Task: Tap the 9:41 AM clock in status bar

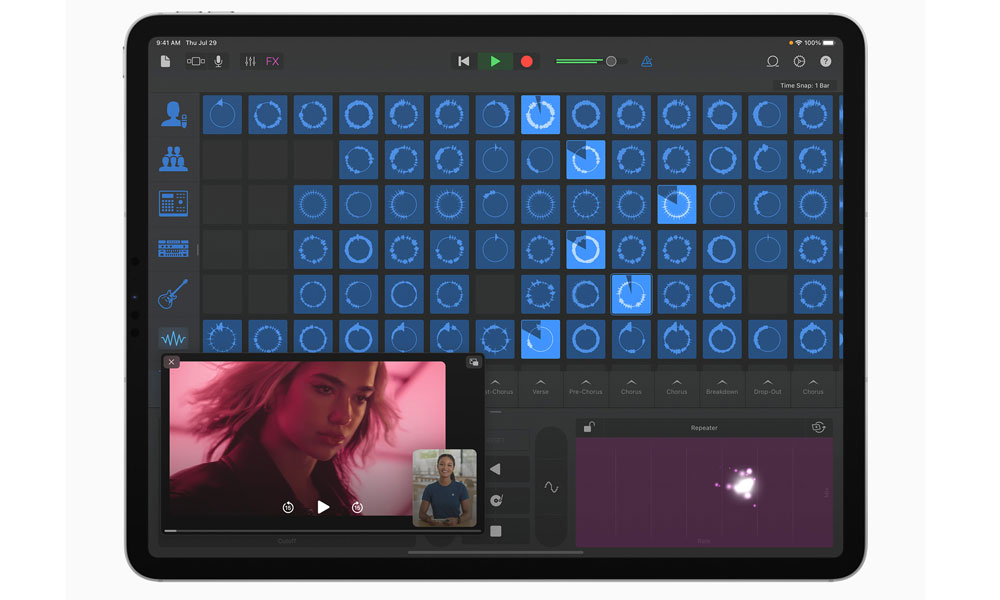Action: pos(168,43)
